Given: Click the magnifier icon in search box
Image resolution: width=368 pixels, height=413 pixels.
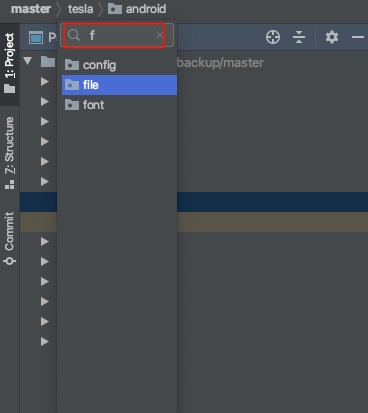Looking at the screenshot, I should (x=74, y=35).
